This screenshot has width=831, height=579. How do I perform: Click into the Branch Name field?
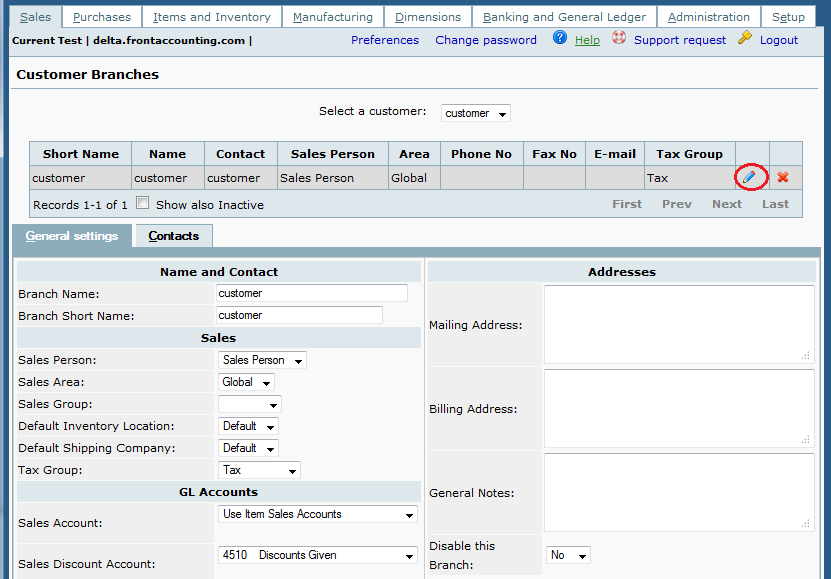click(312, 293)
